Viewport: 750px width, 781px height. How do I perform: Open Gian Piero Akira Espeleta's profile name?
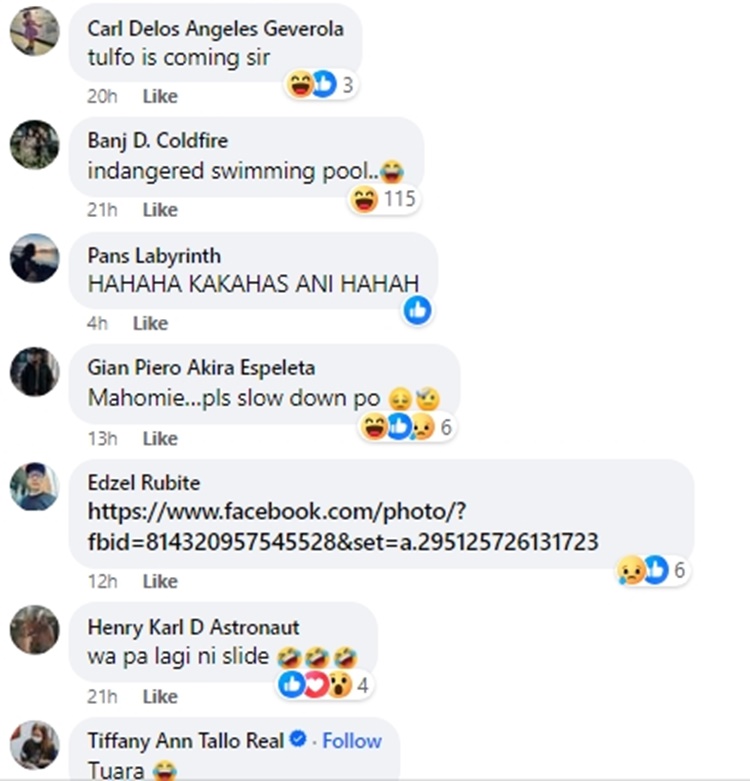pos(201,368)
